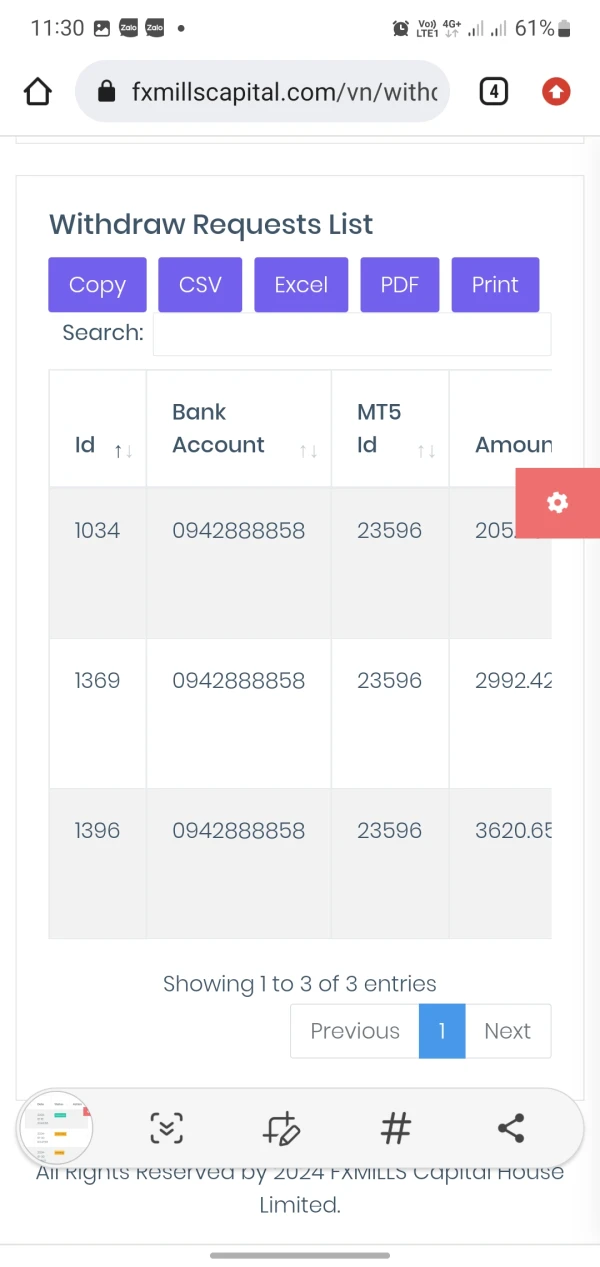
Task: Tap the crop and draw edit icon
Action: pos(281,1129)
